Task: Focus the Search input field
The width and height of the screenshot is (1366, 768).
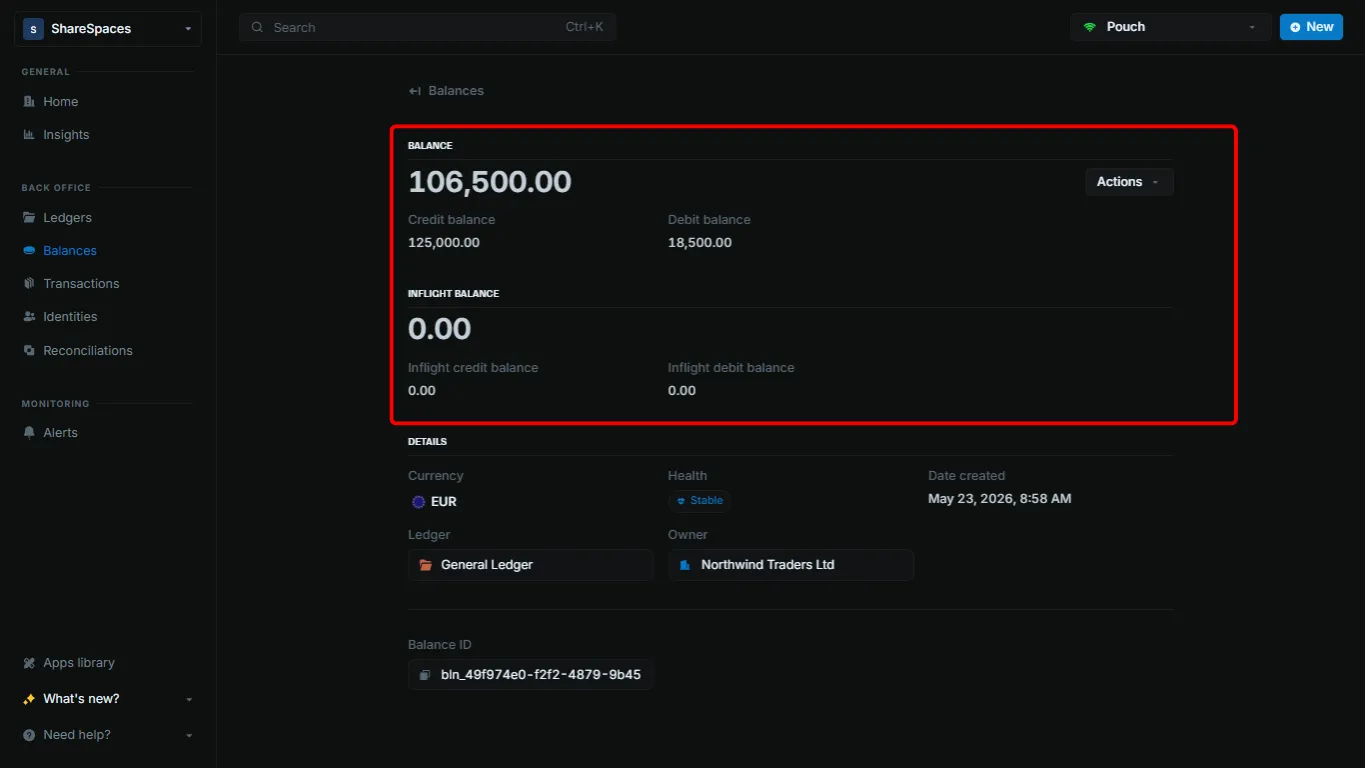Action: (427, 28)
